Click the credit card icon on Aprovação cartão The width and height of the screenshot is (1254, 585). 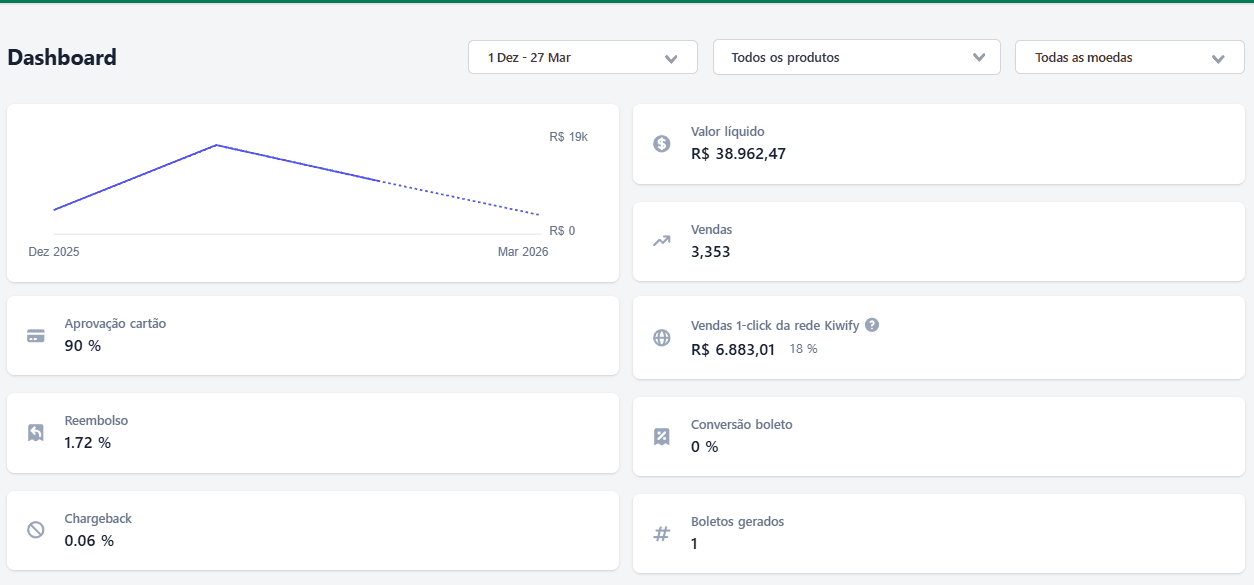pyautogui.click(x=35, y=336)
